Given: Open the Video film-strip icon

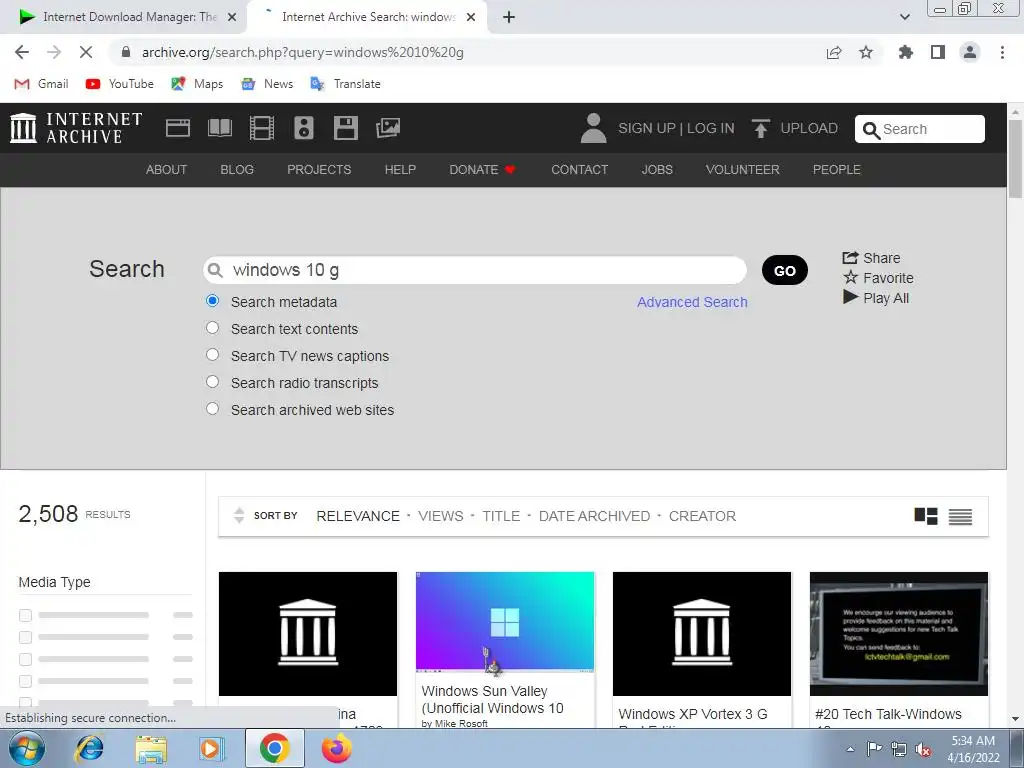Looking at the screenshot, I should tap(262, 128).
